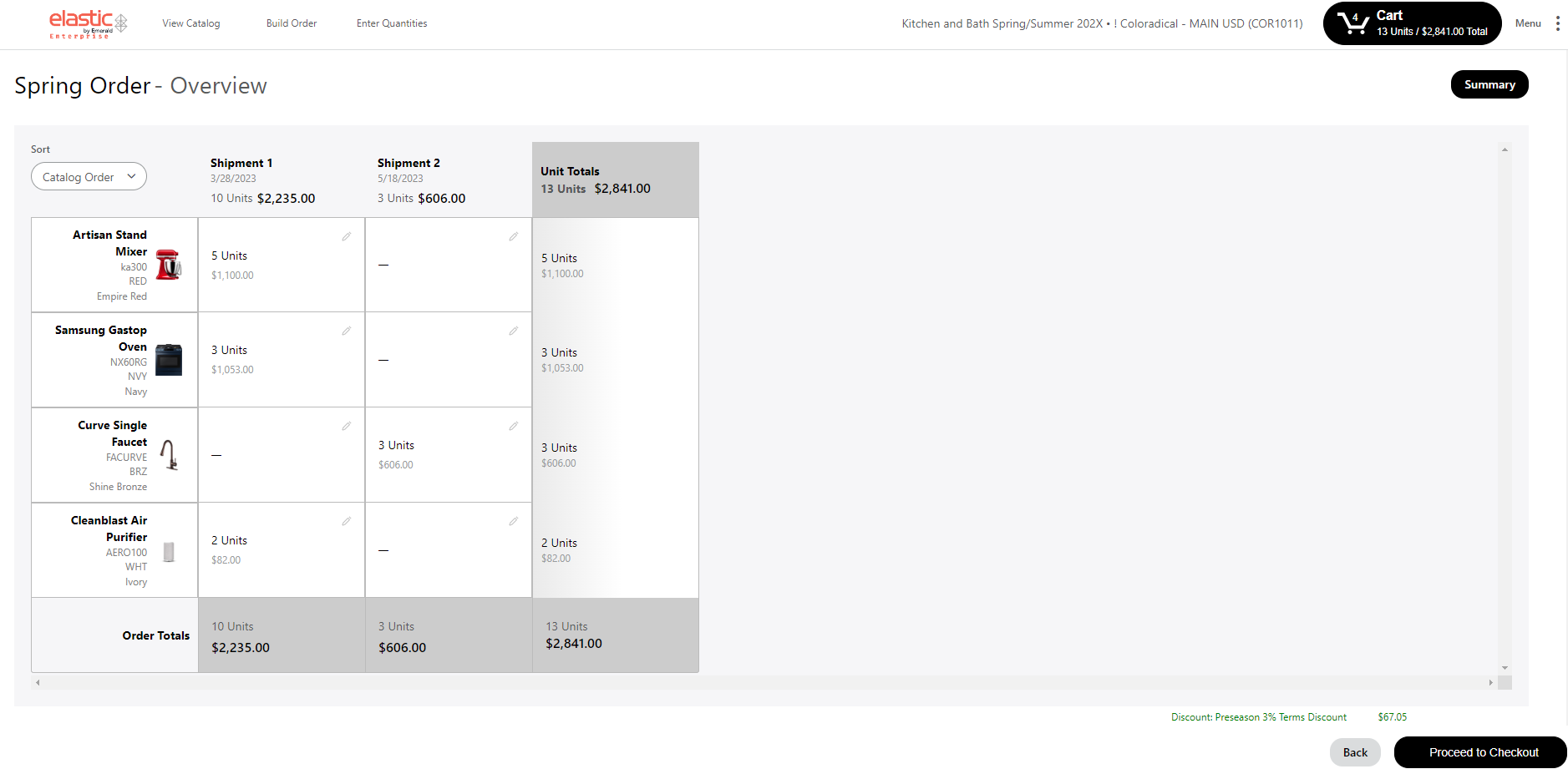The image size is (1568, 769).
Task: Go to Build Order tab
Action: [292, 23]
